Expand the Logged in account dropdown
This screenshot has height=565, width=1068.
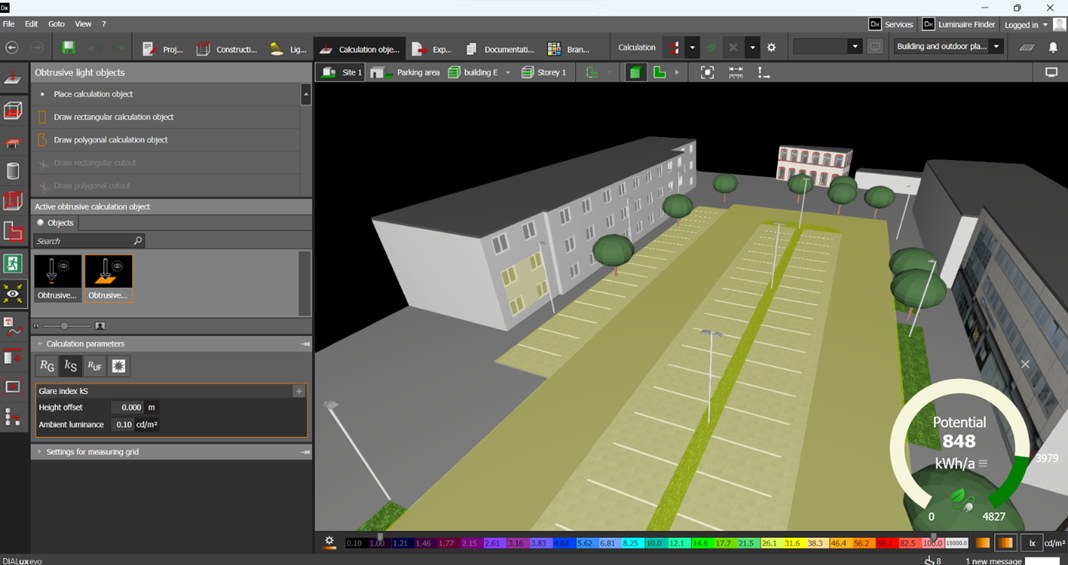pyautogui.click(x=1026, y=25)
